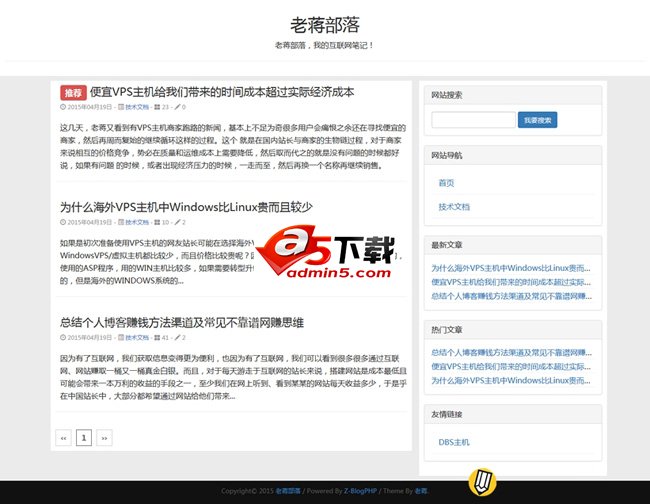Click comment pencil icon in Windows比Linux post meta
The image size is (650, 504).
(x=177, y=222)
